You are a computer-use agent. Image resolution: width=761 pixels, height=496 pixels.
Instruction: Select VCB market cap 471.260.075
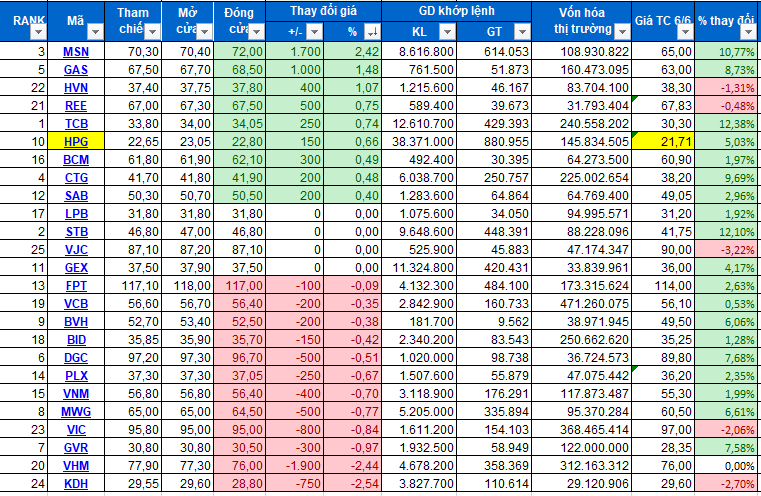(581, 303)
